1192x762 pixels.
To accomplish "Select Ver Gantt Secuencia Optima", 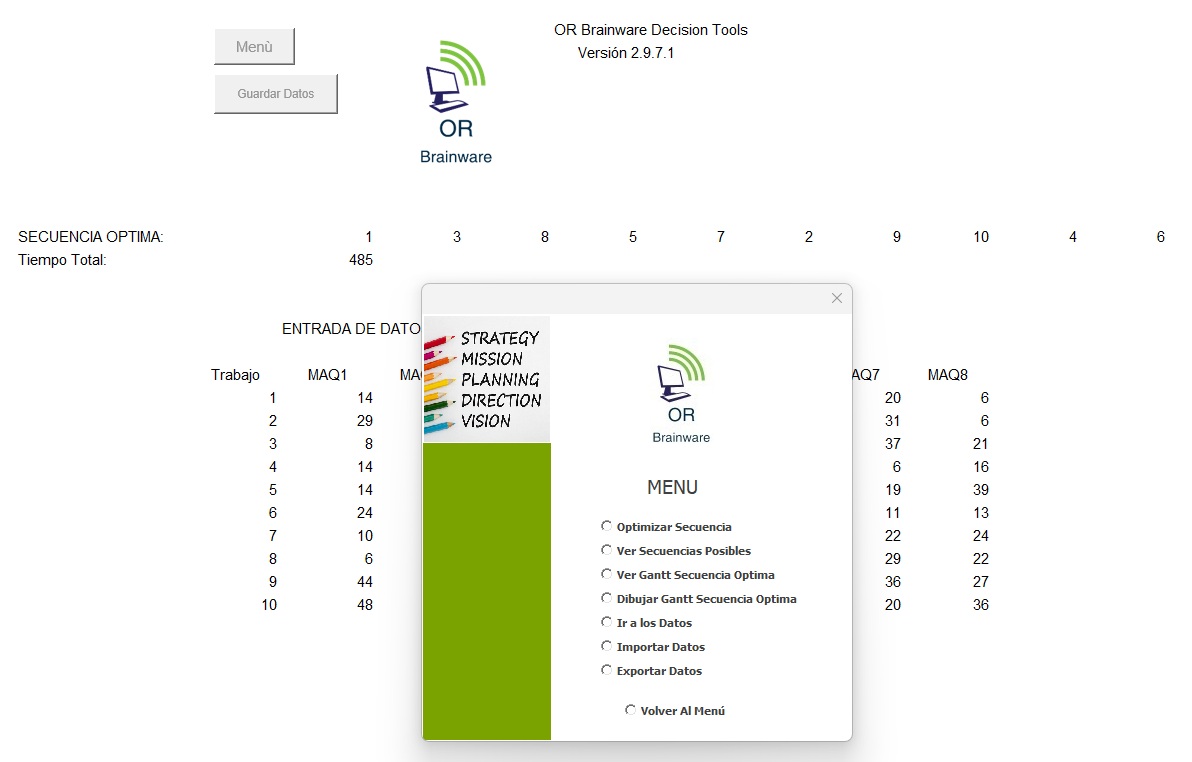I will [x=606, y=574].
